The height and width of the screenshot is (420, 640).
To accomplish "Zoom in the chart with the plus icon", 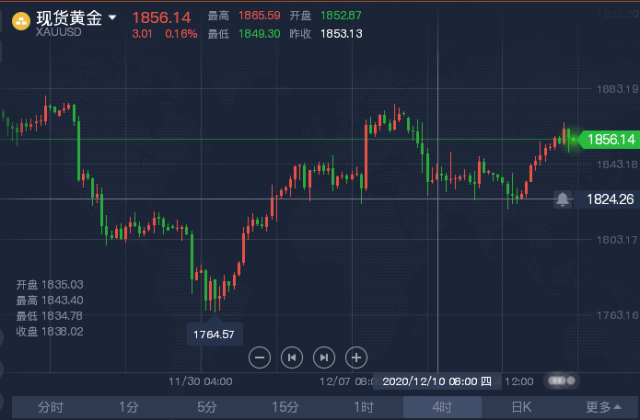I will tap(356, 358).
